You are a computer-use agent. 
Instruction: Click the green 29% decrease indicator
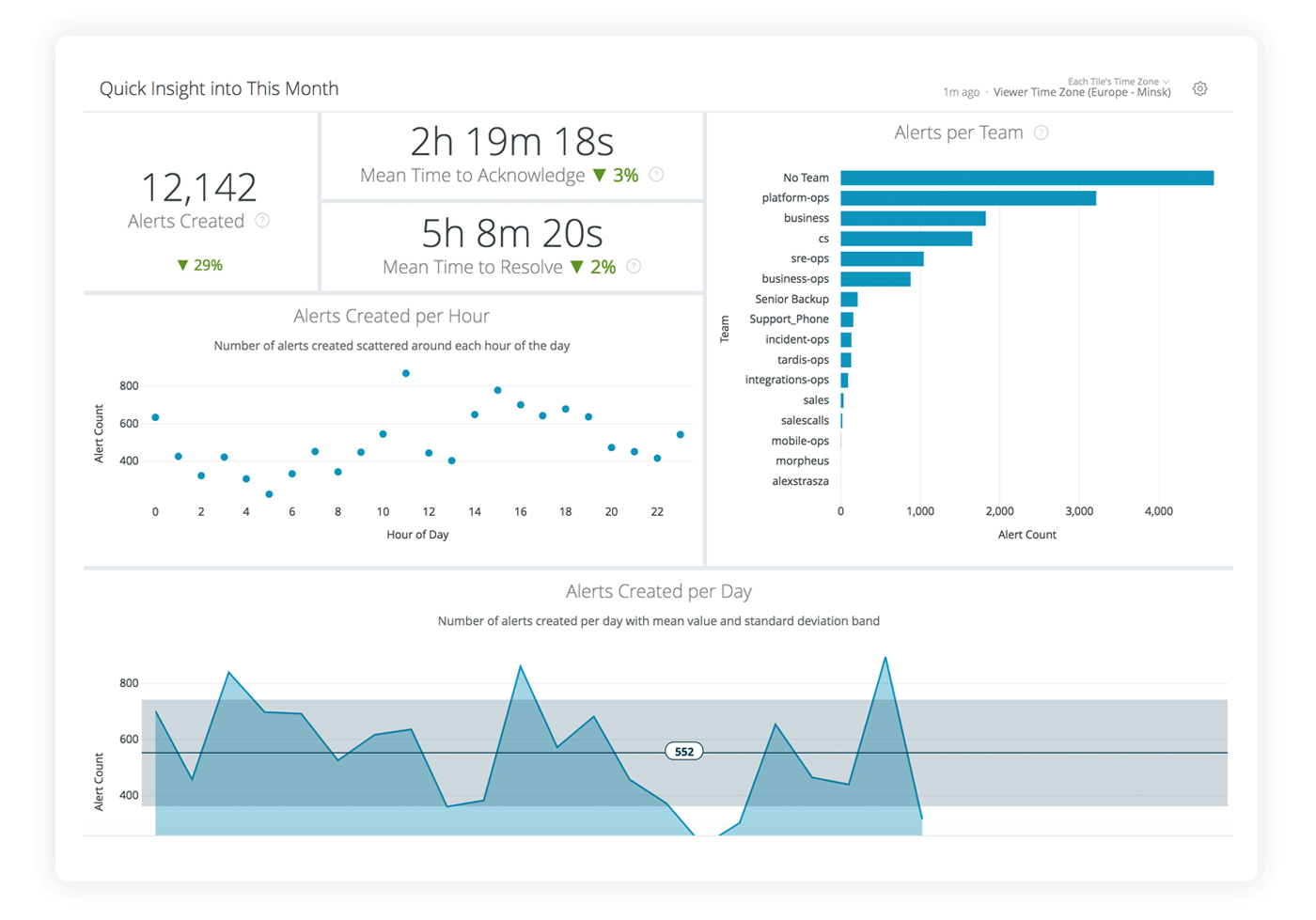[199, 265]
